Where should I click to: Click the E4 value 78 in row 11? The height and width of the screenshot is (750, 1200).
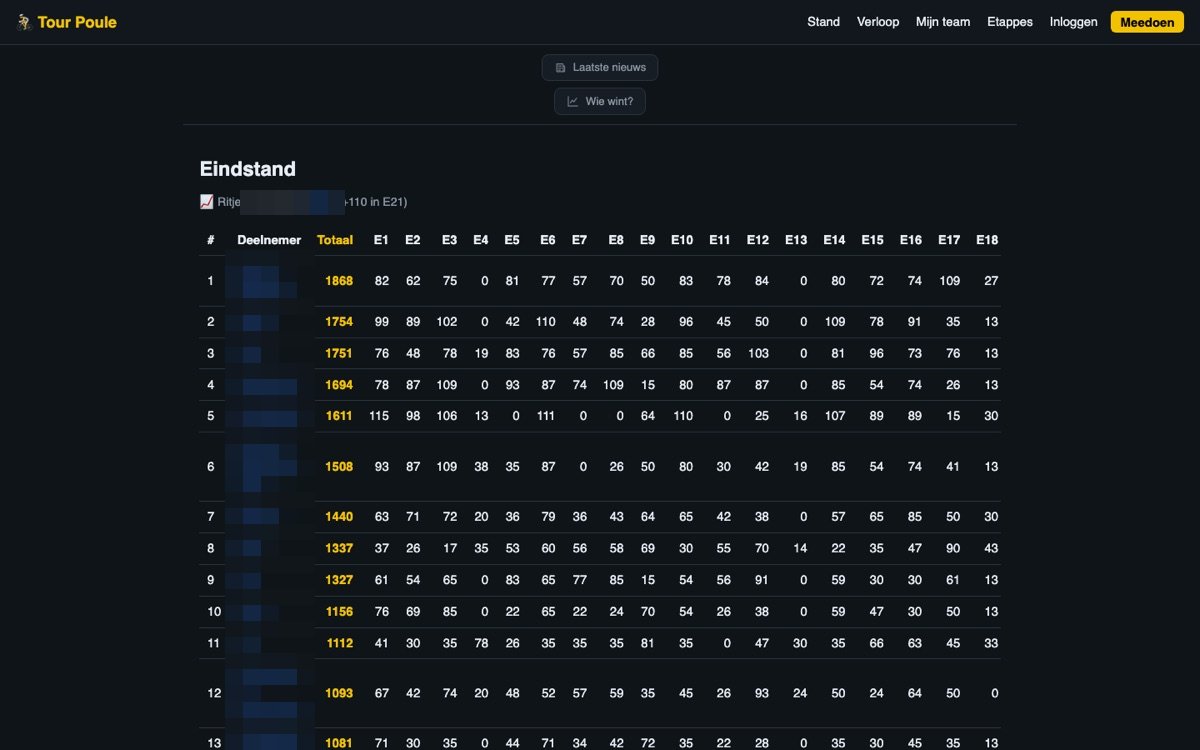(x=481, y=643)
